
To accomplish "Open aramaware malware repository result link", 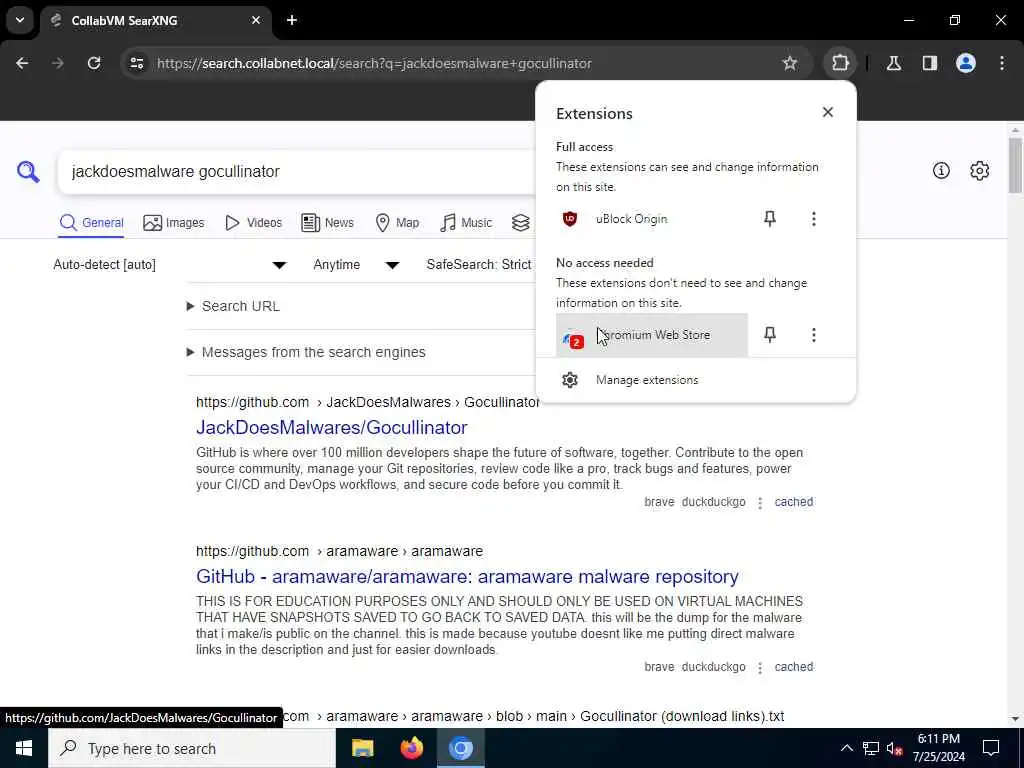I will click(467, 577).
